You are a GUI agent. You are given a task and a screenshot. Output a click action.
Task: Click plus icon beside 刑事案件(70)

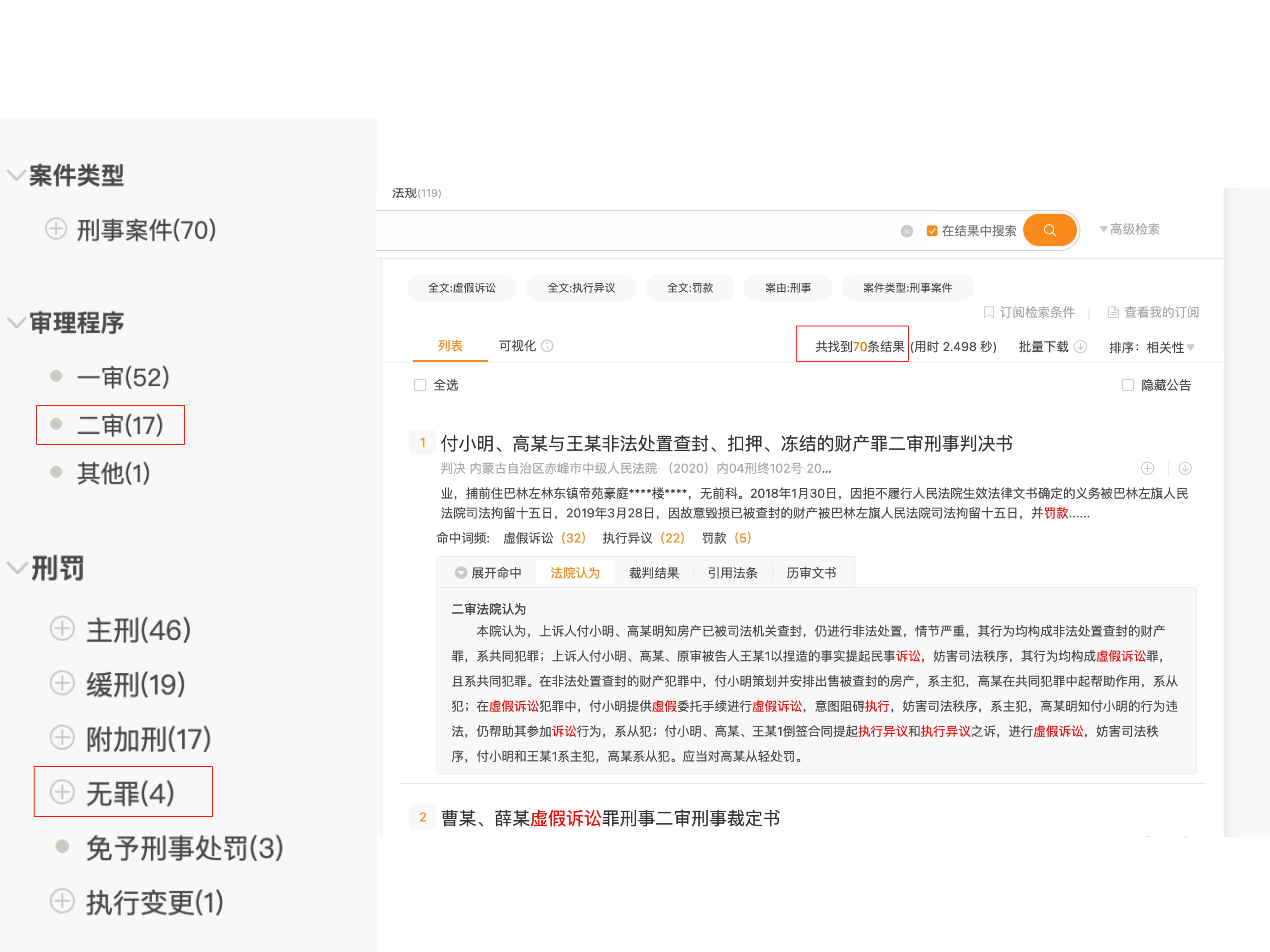coord(56,229)
